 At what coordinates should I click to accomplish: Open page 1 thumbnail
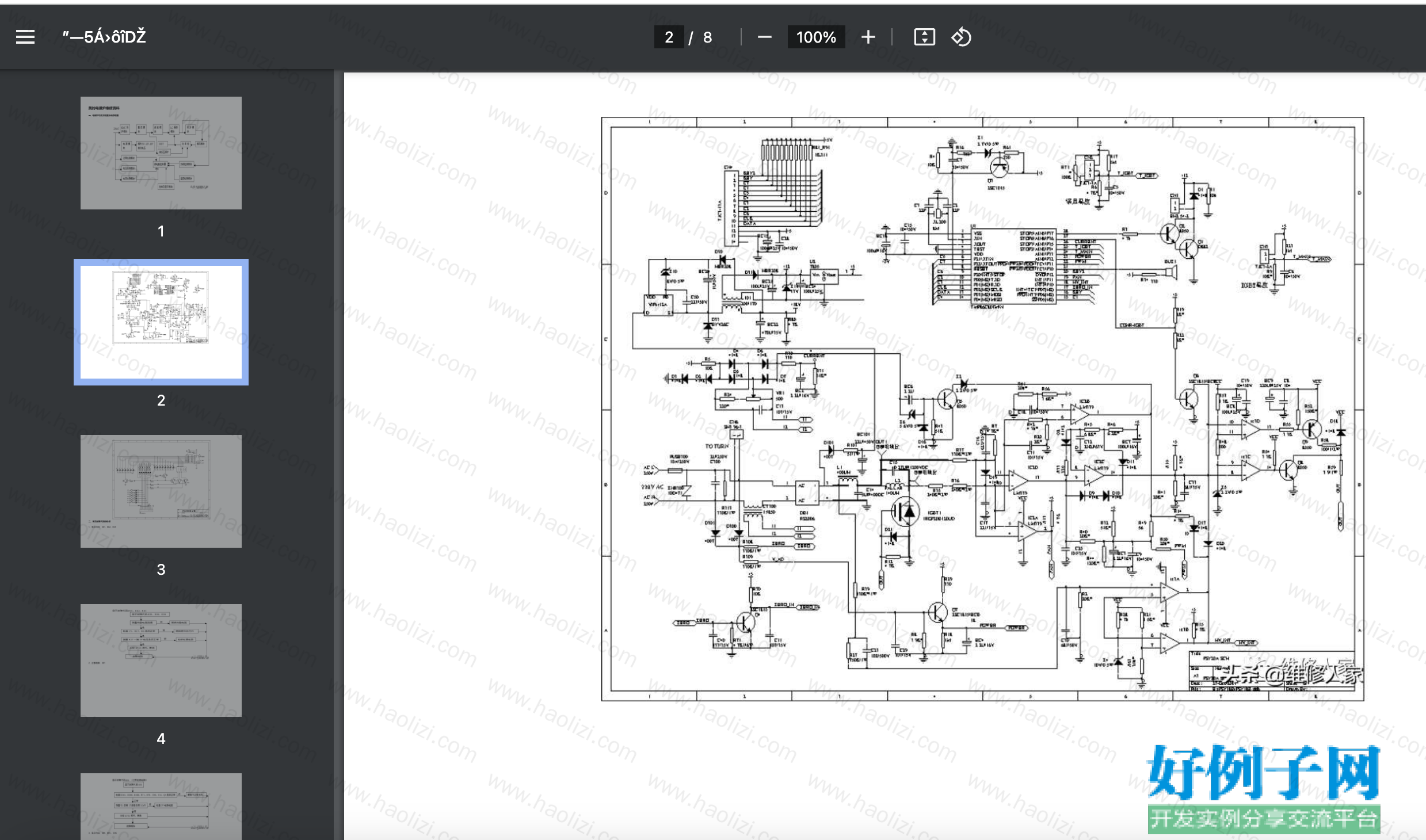click(x=161, y=153)
